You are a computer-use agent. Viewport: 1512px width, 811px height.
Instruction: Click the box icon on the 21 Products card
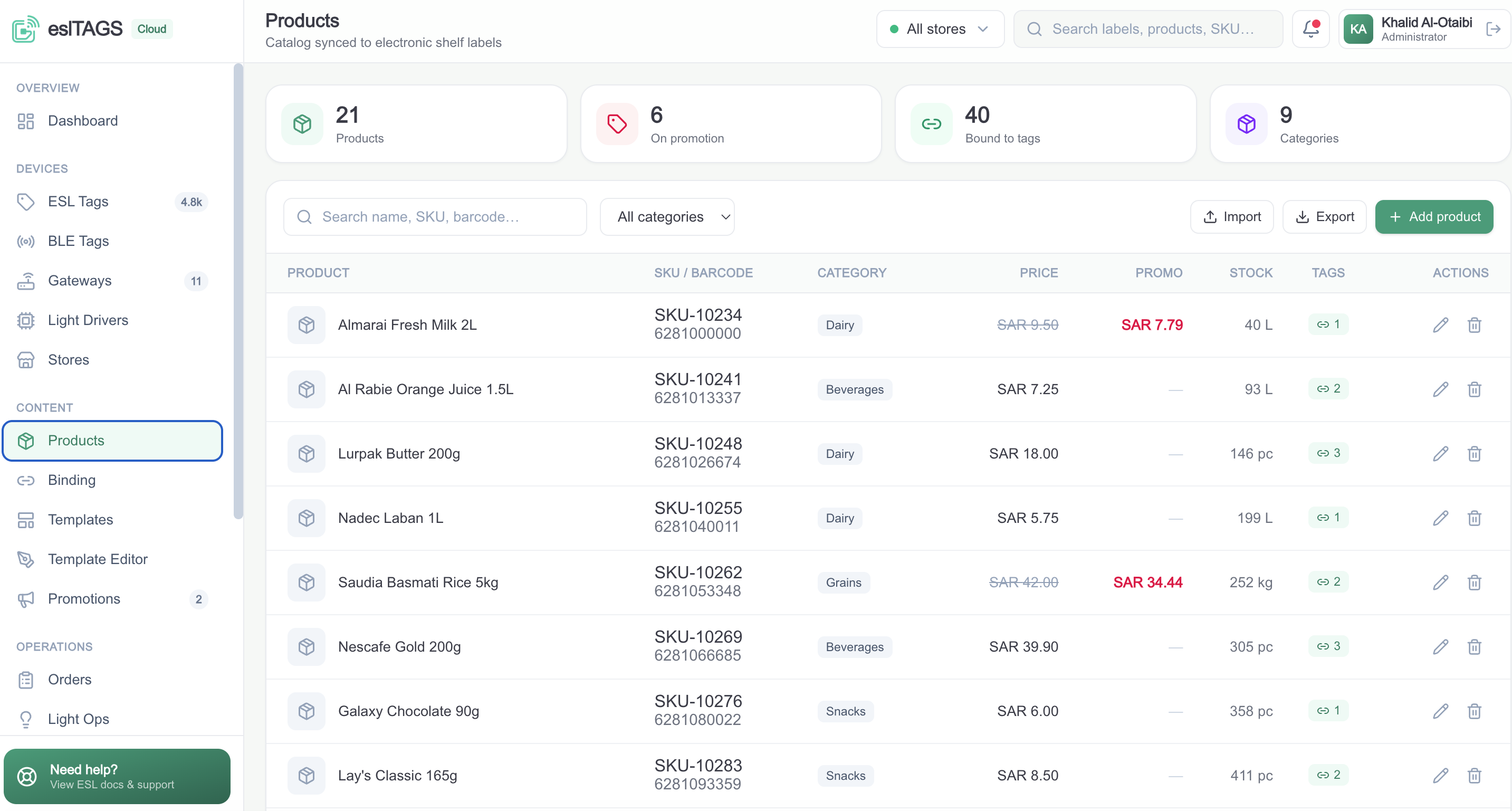tap(302, 124)
